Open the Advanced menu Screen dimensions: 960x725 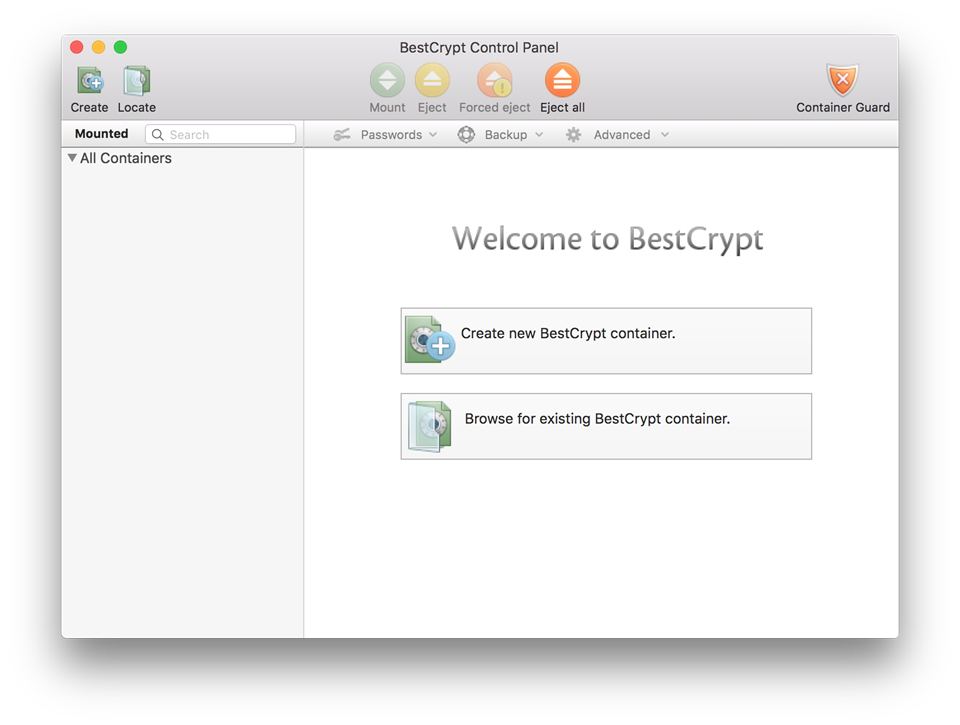617,135
